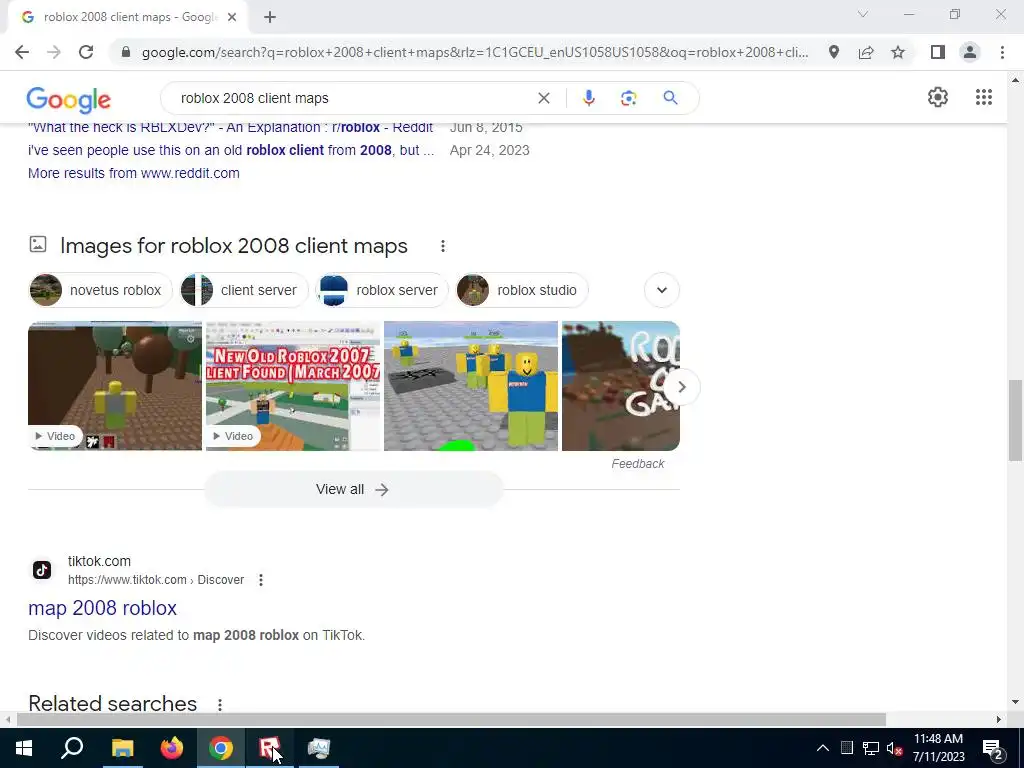Viewport: 1024px width, 768px height.
Task: Open location permission icon in address bar
Action: 834,52
